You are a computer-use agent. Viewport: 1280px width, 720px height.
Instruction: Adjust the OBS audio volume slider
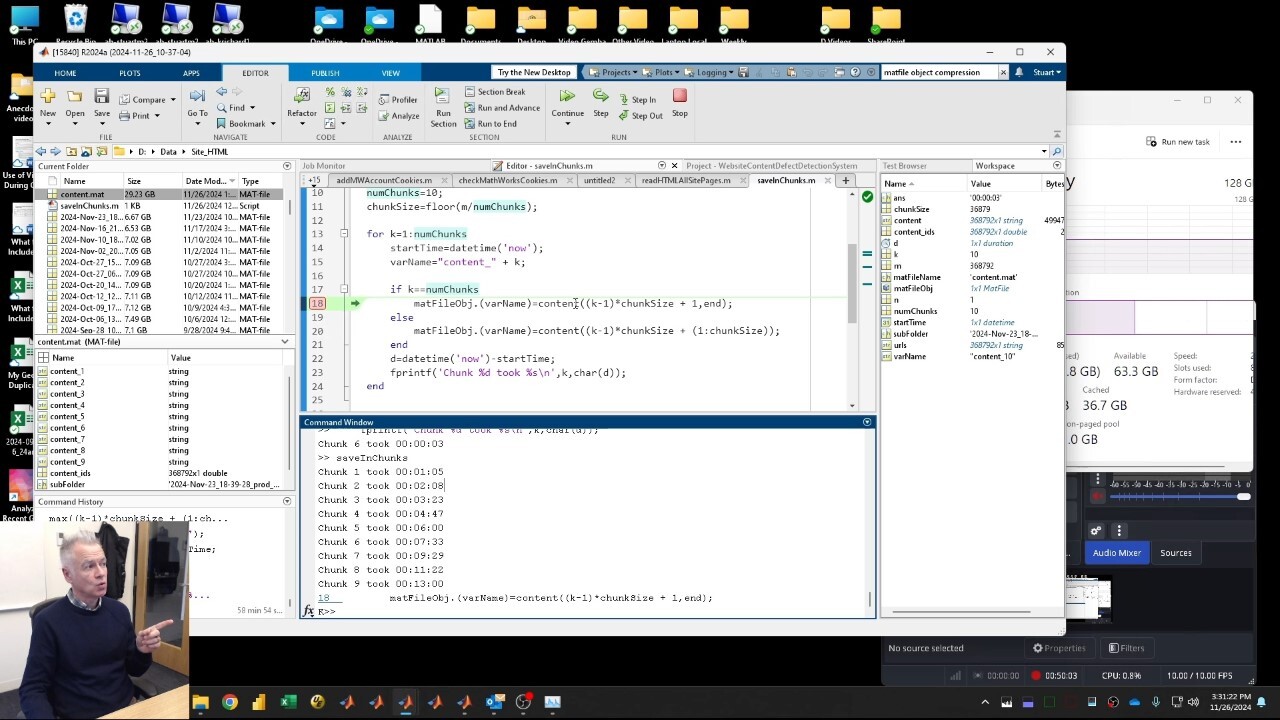point(1243,496)
